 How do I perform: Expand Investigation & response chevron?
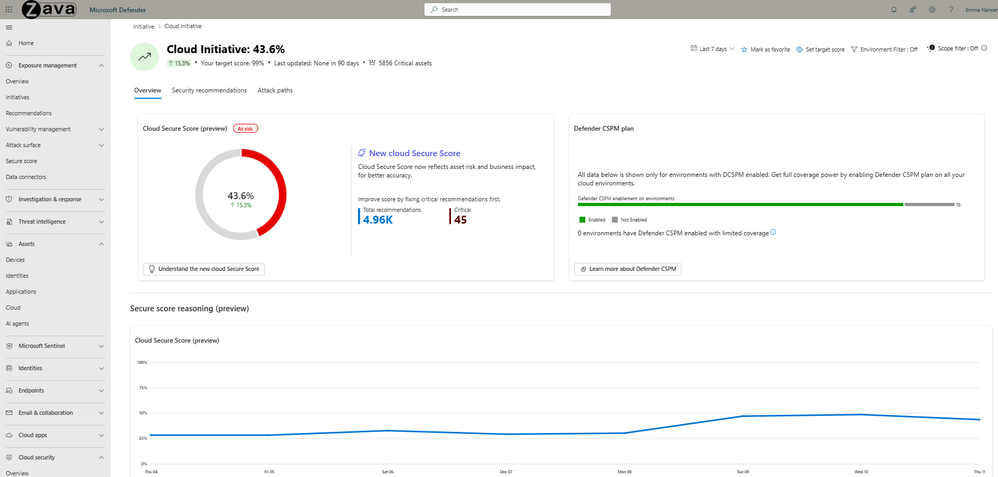point(102,199)
